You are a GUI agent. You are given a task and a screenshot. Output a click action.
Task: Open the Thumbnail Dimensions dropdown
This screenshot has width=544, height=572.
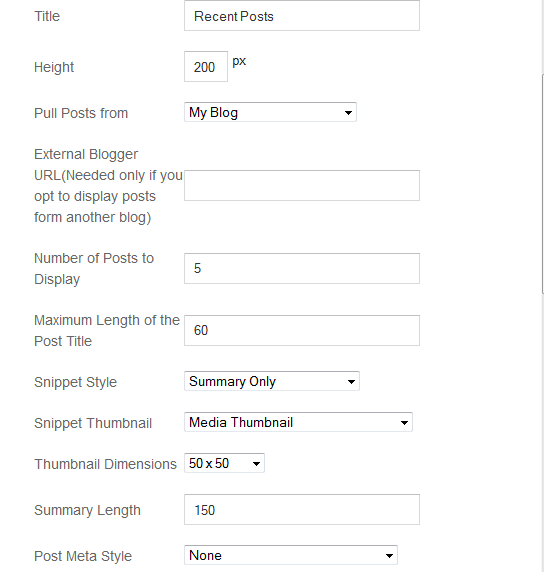coord(224,463)
